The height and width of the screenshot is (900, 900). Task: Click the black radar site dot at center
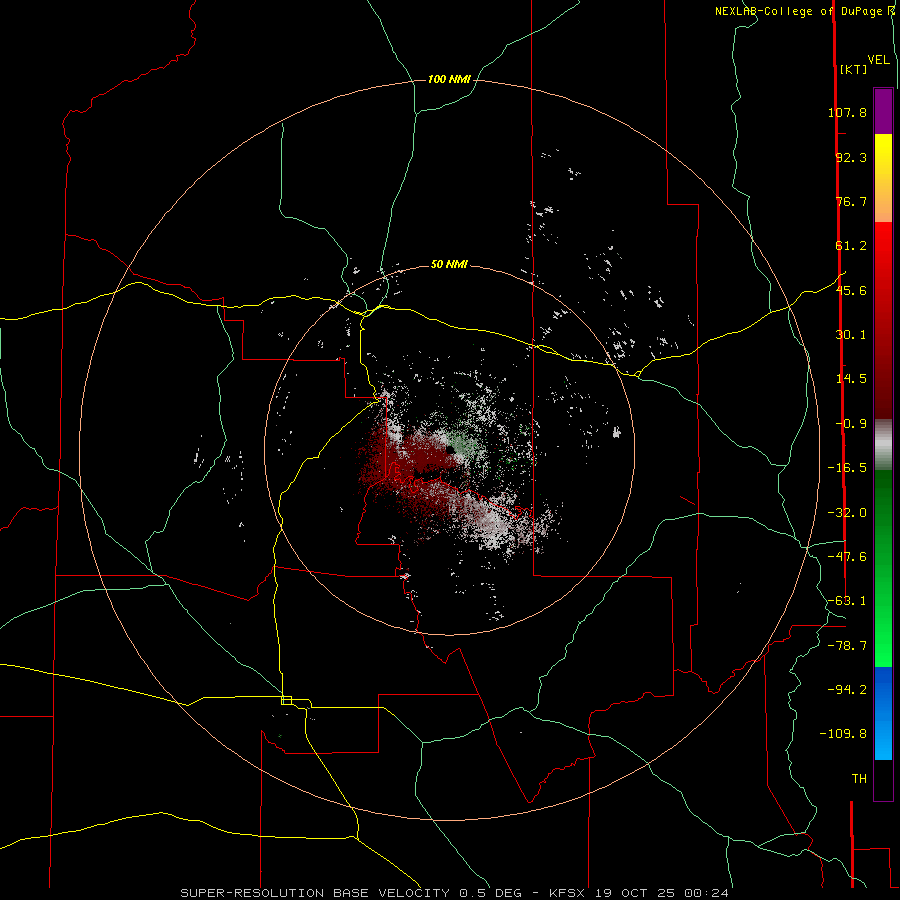point(450,451)
